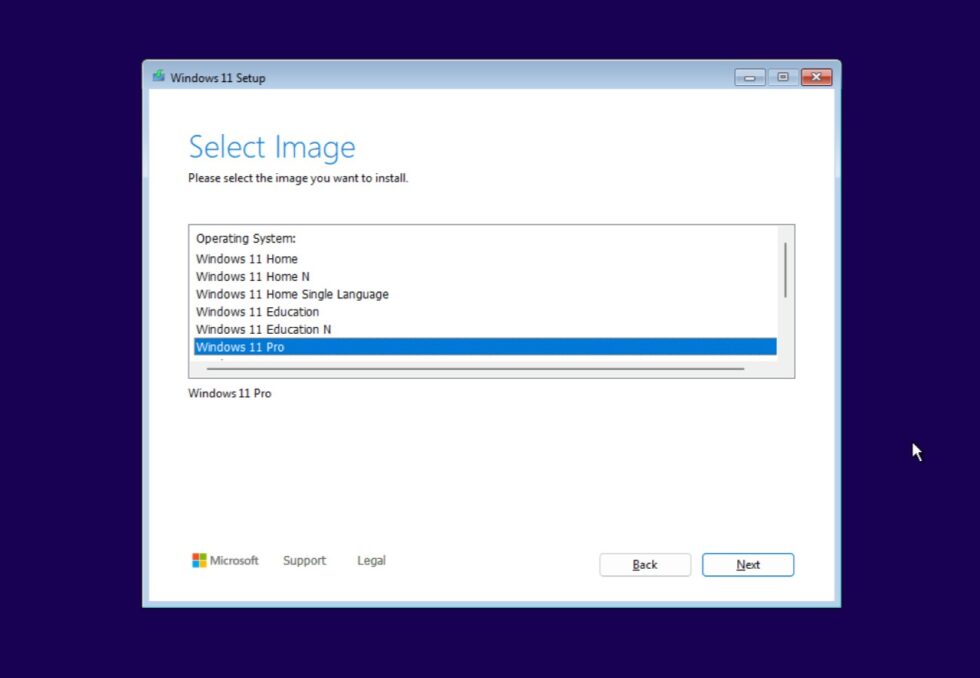Minimize the Windows 11 Setup window
The height and width of the screenshot is (678, 980).
pyautogui.click(x=749, y=77)
